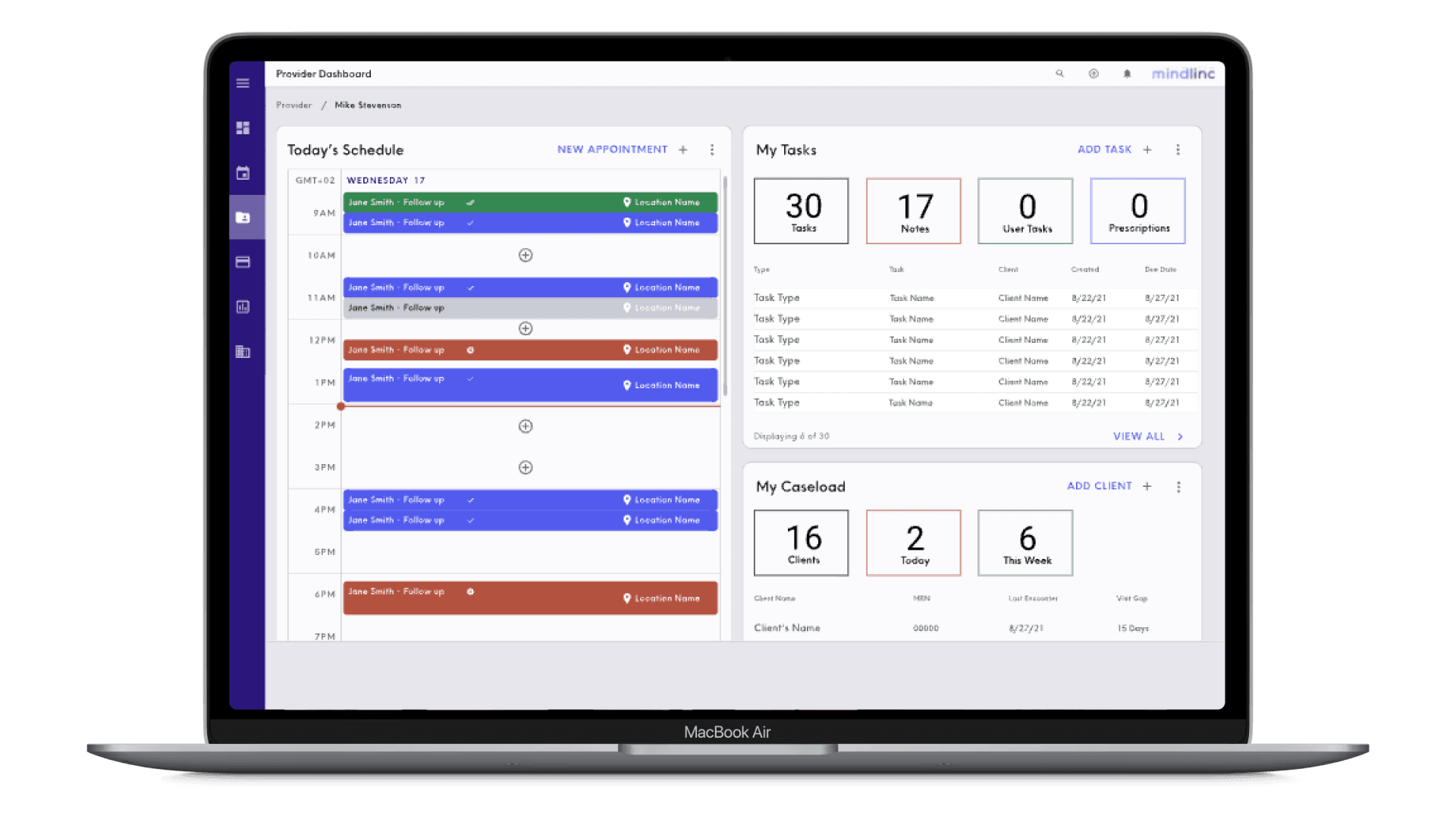Image resolution: width=1456 pixels, height=819 pixels.
Task: Sort tasks by Created column header
Action: pos(1084,270)
